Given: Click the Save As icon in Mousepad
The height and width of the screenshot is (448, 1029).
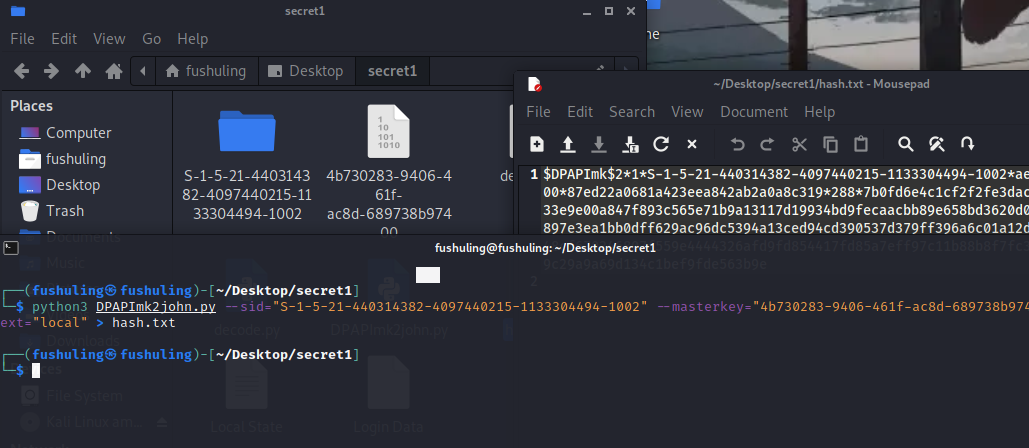Looking at the screenshot, I should pyautogui.click(x=630, y=144).
